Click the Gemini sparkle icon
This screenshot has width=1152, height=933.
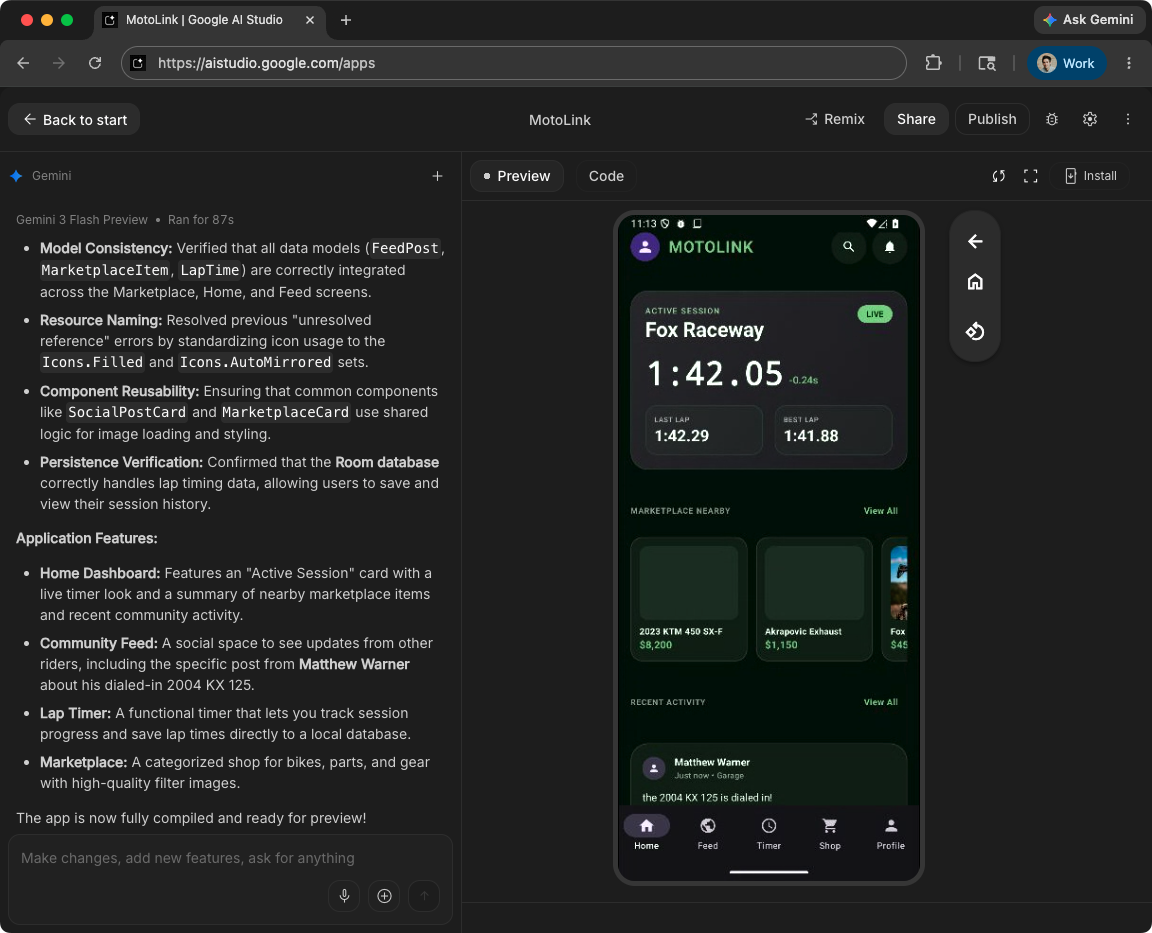[16, 176]
